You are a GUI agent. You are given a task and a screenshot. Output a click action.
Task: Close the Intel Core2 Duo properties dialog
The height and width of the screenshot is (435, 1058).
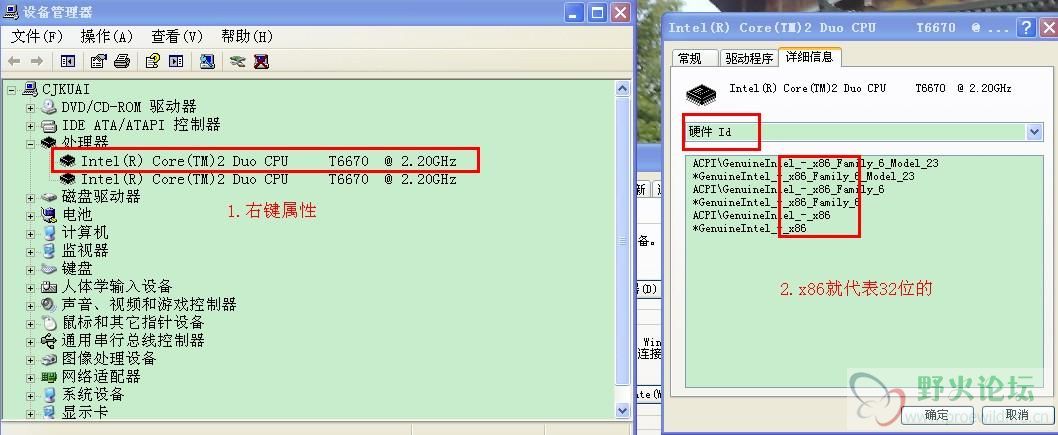(1048, 28)
